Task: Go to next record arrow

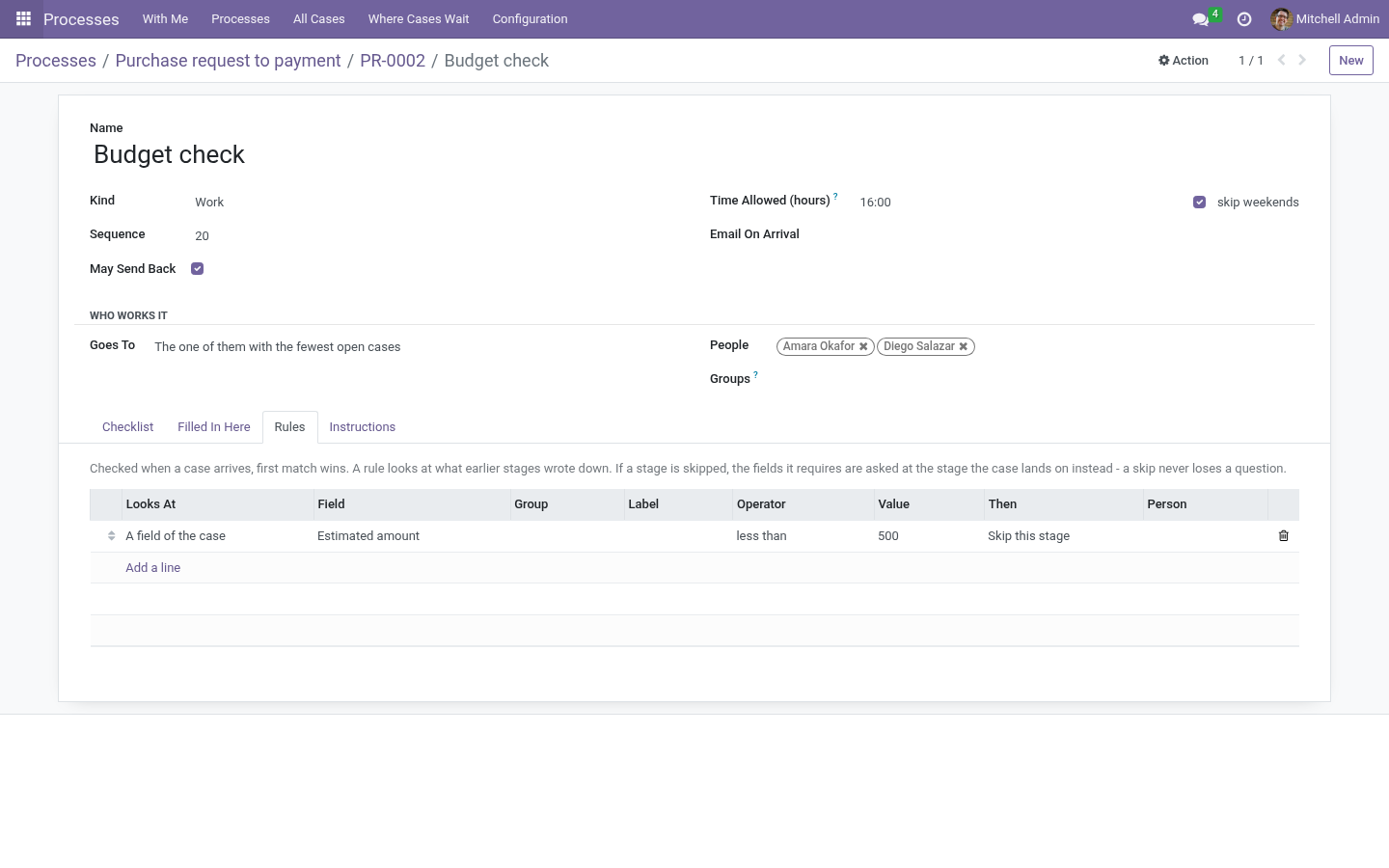Action: click(x=1302, y=60)
